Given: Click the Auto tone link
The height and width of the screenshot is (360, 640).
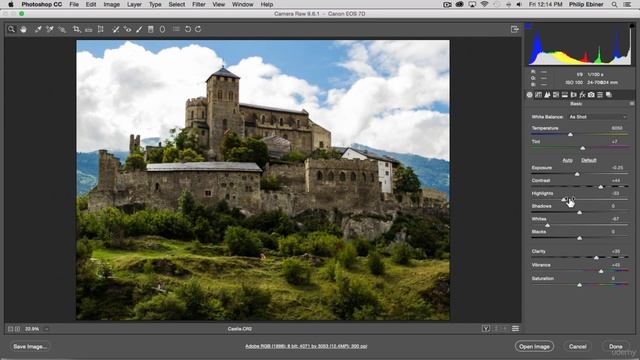Looking at the screenshot, I should coord(567,160).
